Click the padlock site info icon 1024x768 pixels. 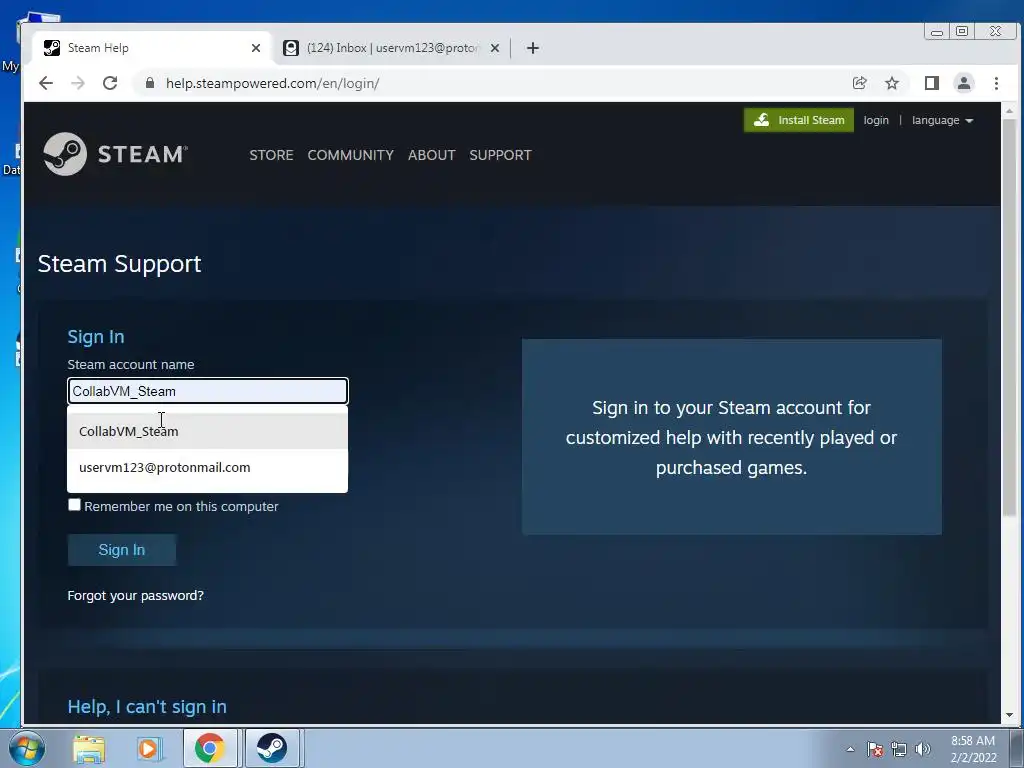[150, 83]
